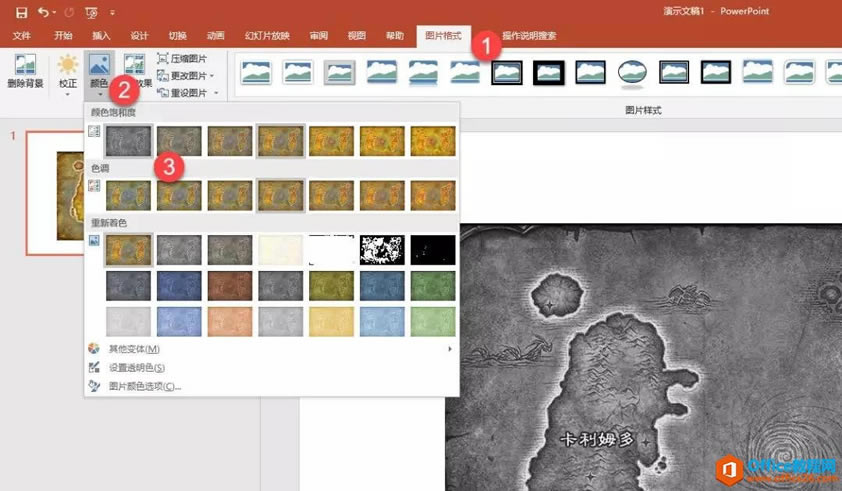The width and height of the screenshot is (842, 491).
Task: Click the grayscale map picture on slide
Action: click(x=643, y=358)
